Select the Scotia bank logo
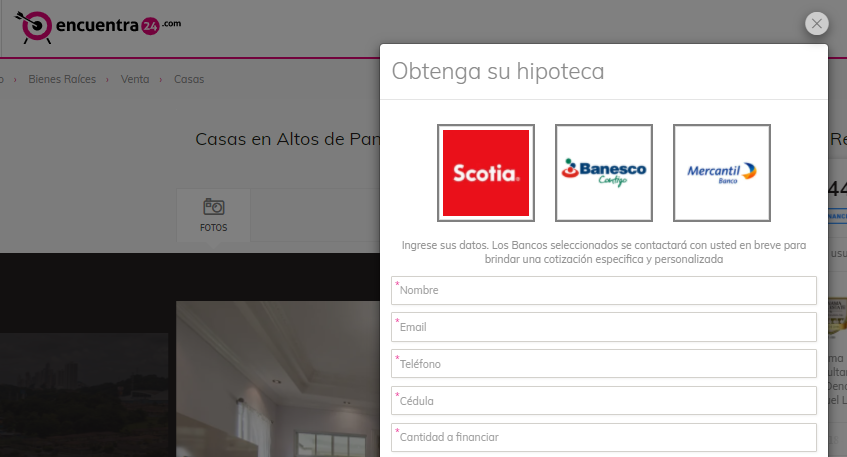 tap(486, 173)
